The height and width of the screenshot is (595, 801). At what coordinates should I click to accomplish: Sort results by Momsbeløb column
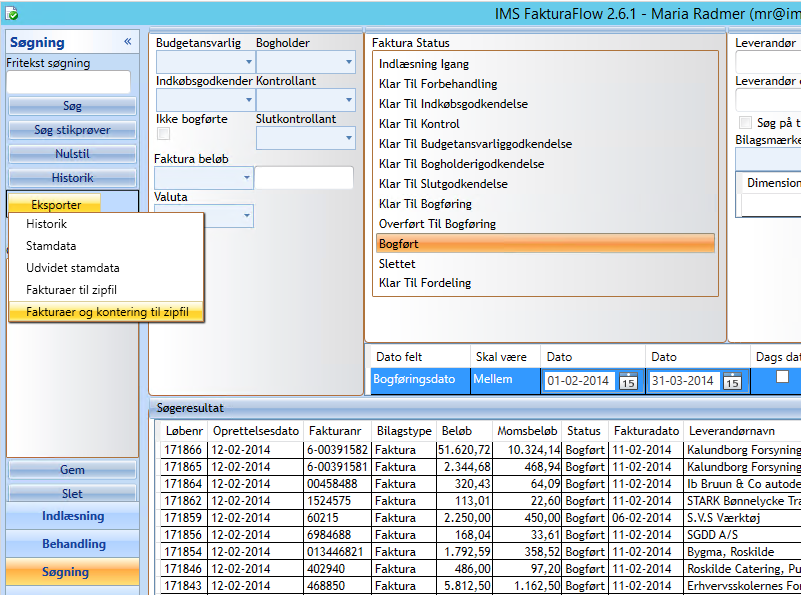(527, 431)
